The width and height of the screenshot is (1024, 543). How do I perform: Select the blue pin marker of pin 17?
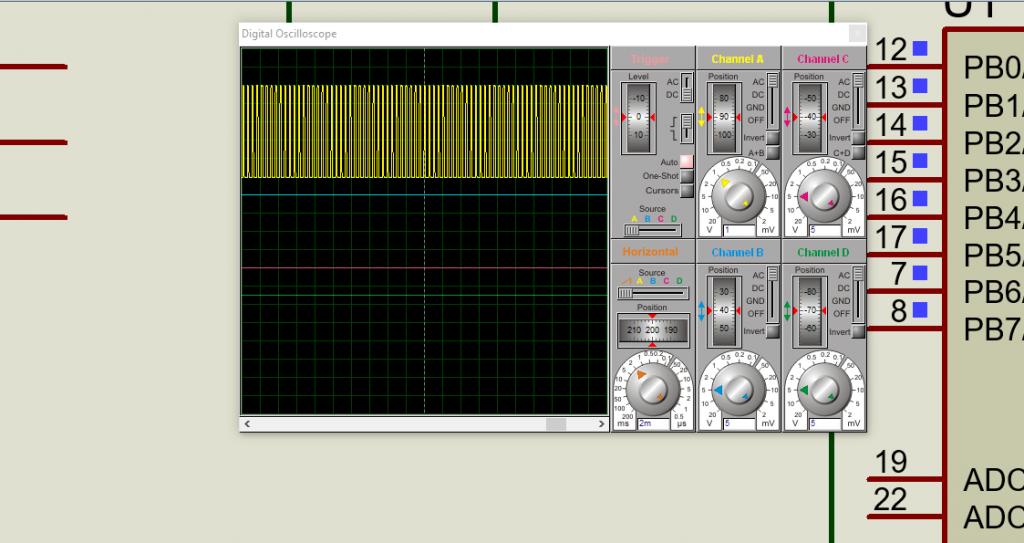(920, 235)
